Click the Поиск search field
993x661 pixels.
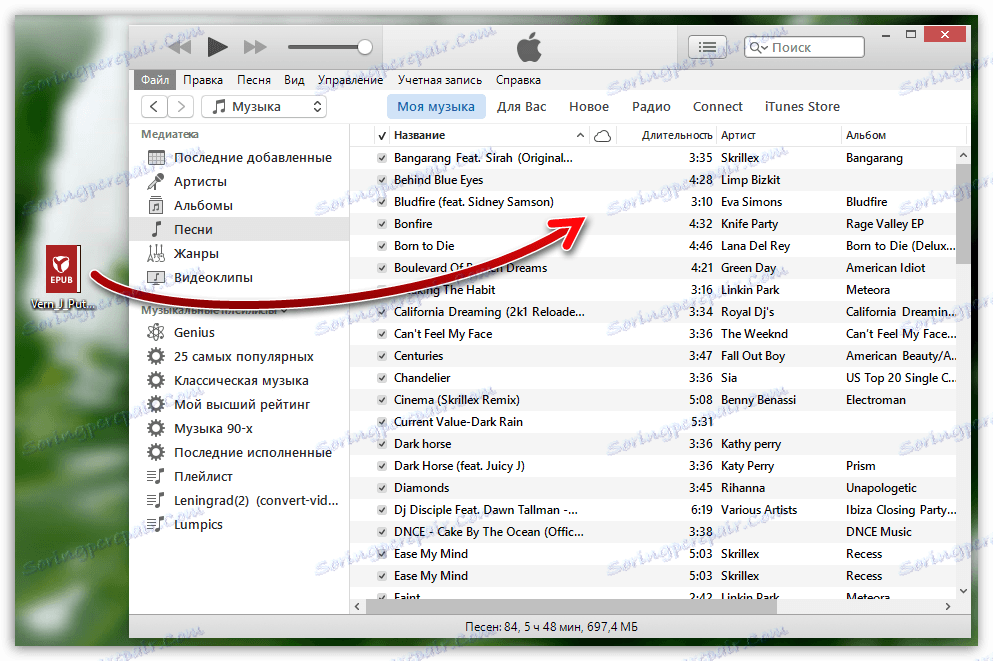[x=804, y=47]
